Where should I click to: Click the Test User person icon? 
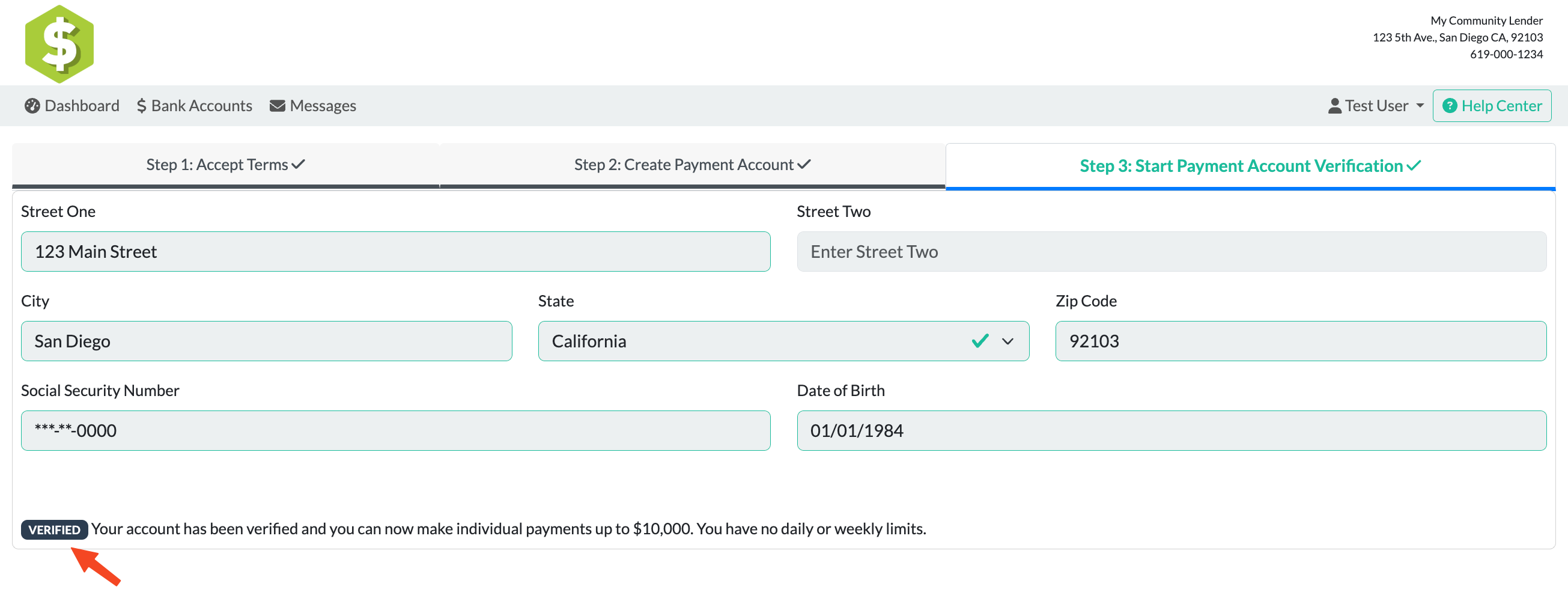(x=1334, y=106)
